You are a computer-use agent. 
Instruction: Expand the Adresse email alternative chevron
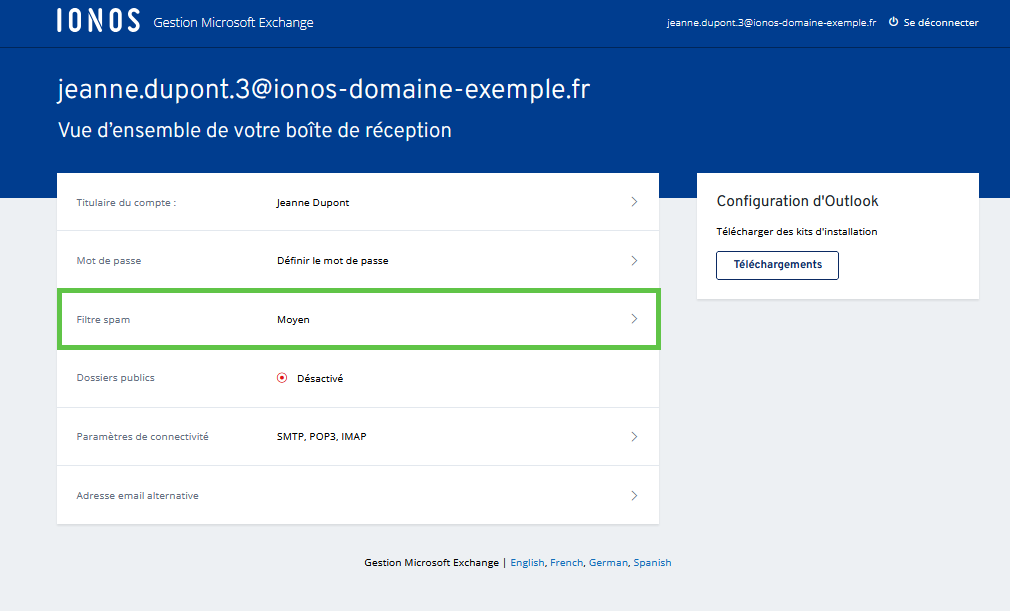click(x=634, y=495)
